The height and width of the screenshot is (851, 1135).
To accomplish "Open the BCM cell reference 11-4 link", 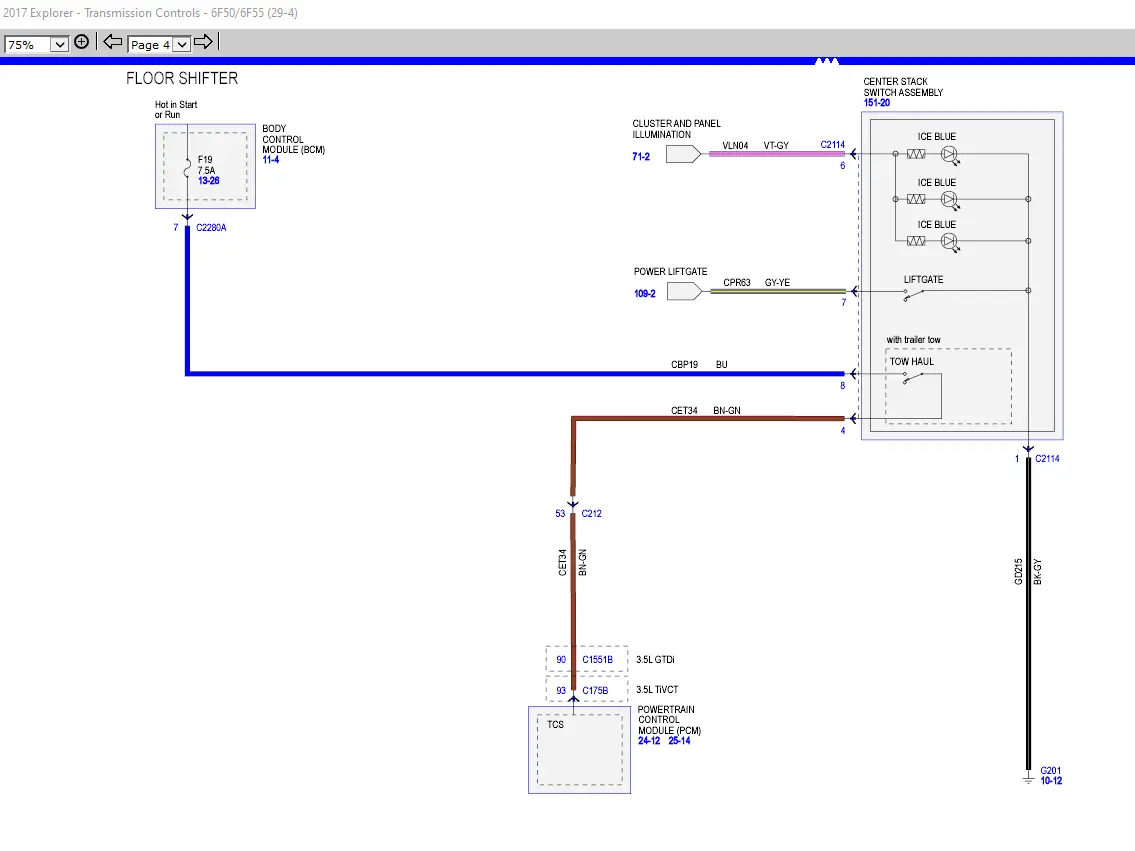I will (x=271, y=160).
